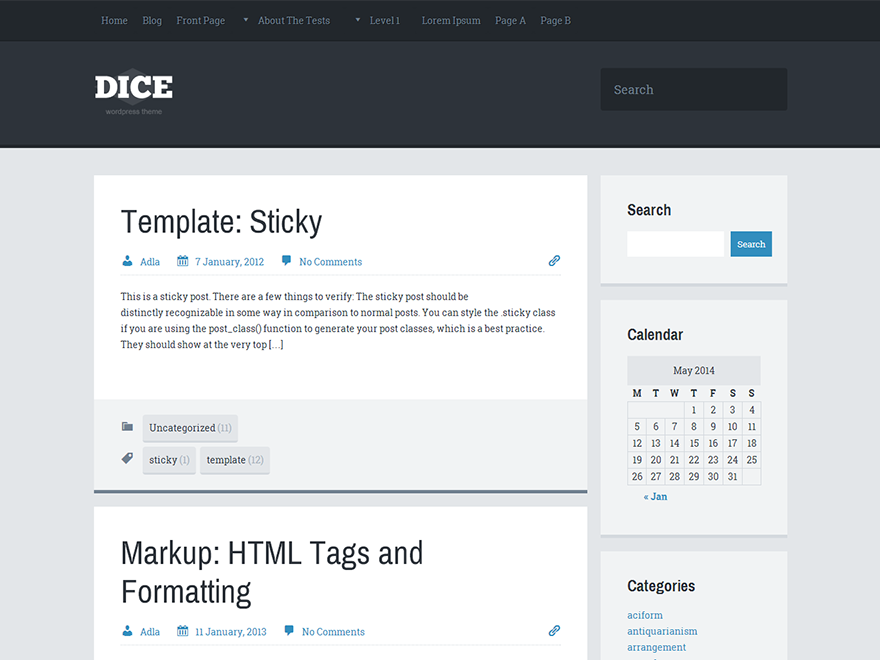This screenshot has height=660, width=880.
Task: Click the comment bubble icon near No Comments
Action: [287, 261]
